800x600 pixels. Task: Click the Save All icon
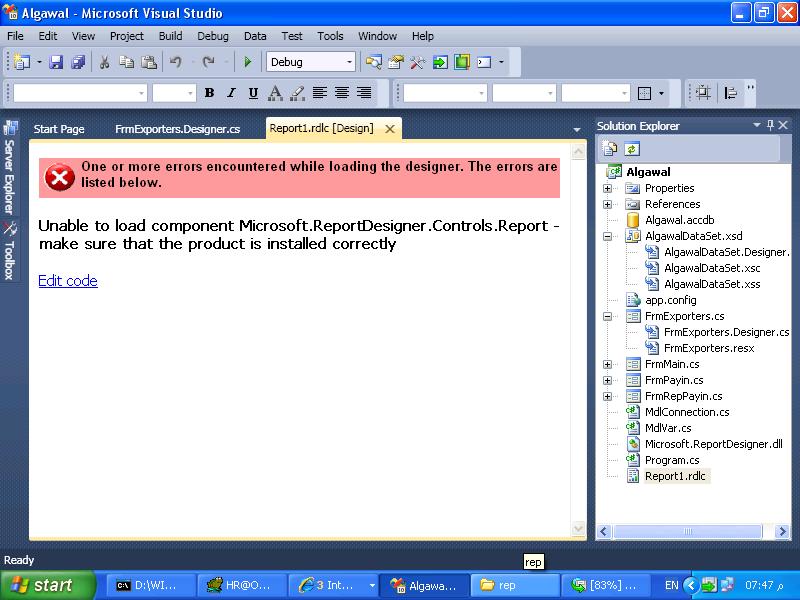pyautogui.click(x=78, y=62)
